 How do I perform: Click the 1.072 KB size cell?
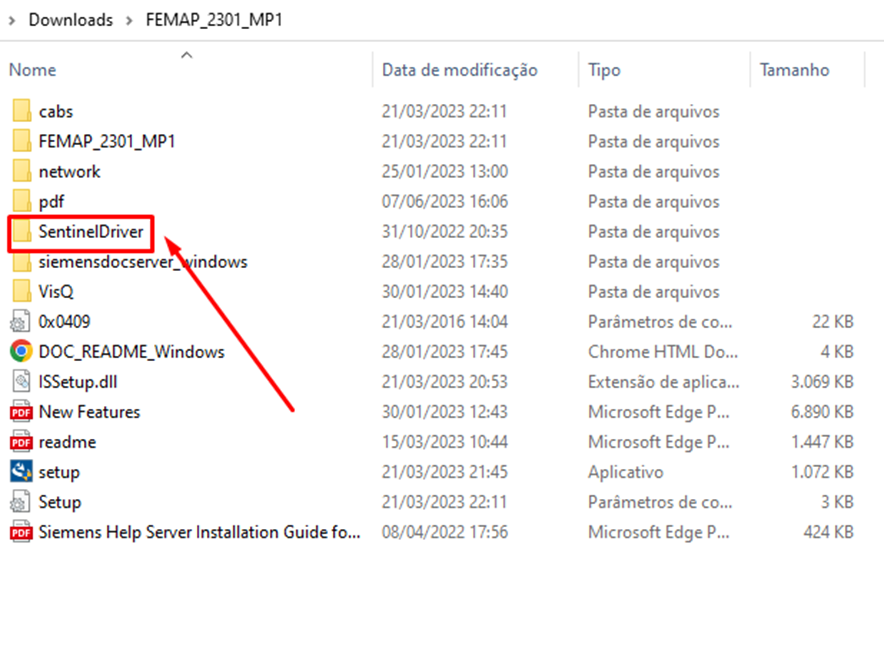click(822, 472)
